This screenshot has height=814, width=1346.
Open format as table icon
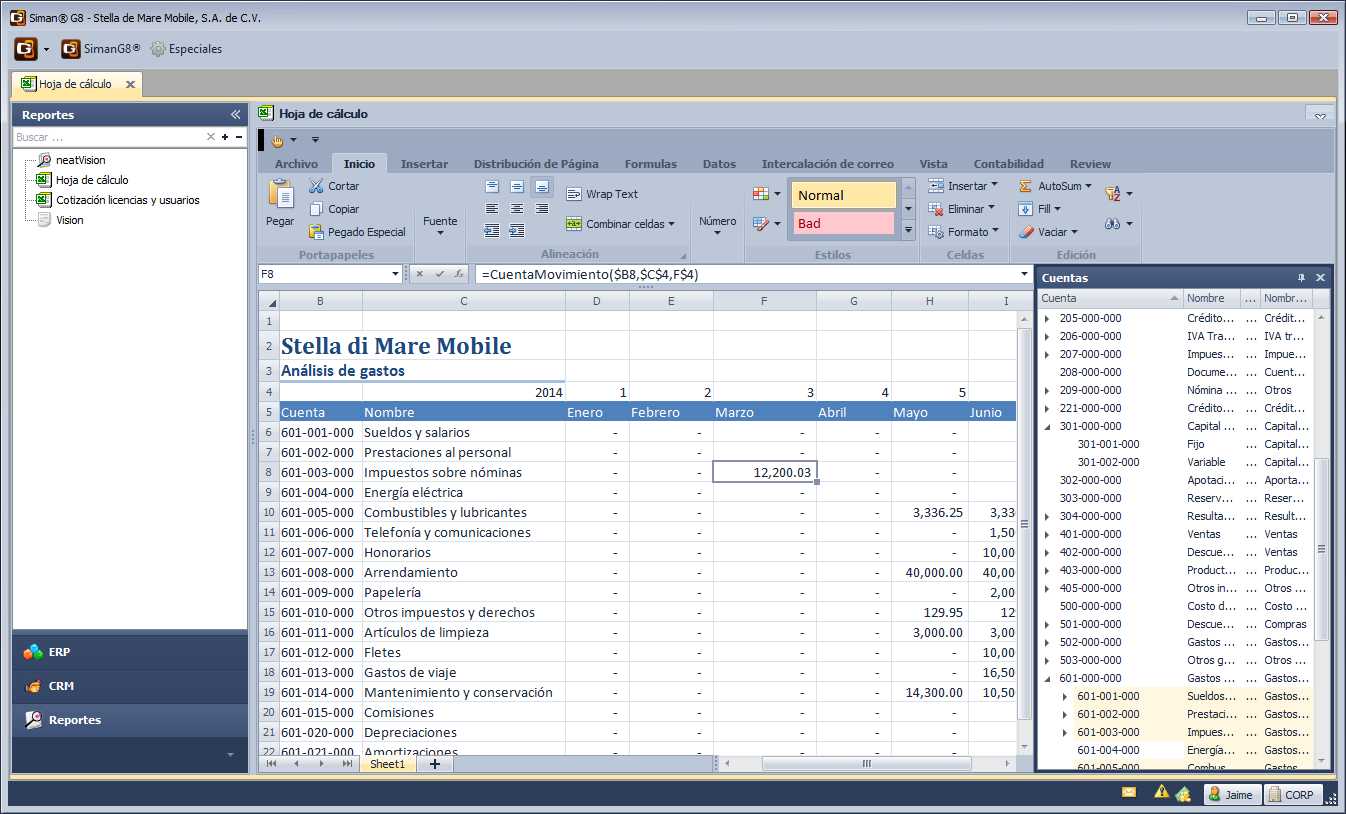point(767,224)
